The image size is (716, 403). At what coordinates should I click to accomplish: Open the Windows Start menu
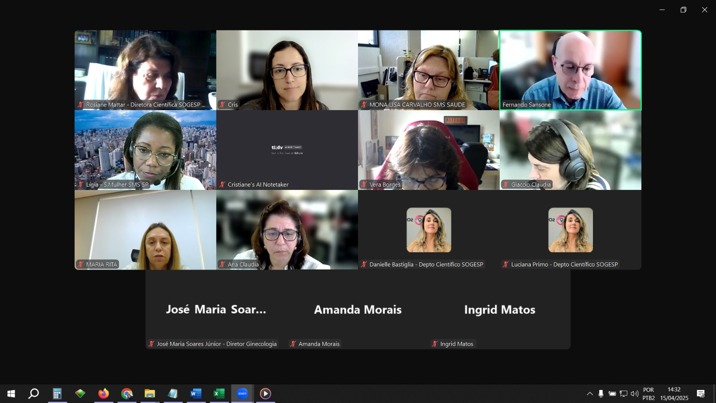11,393
